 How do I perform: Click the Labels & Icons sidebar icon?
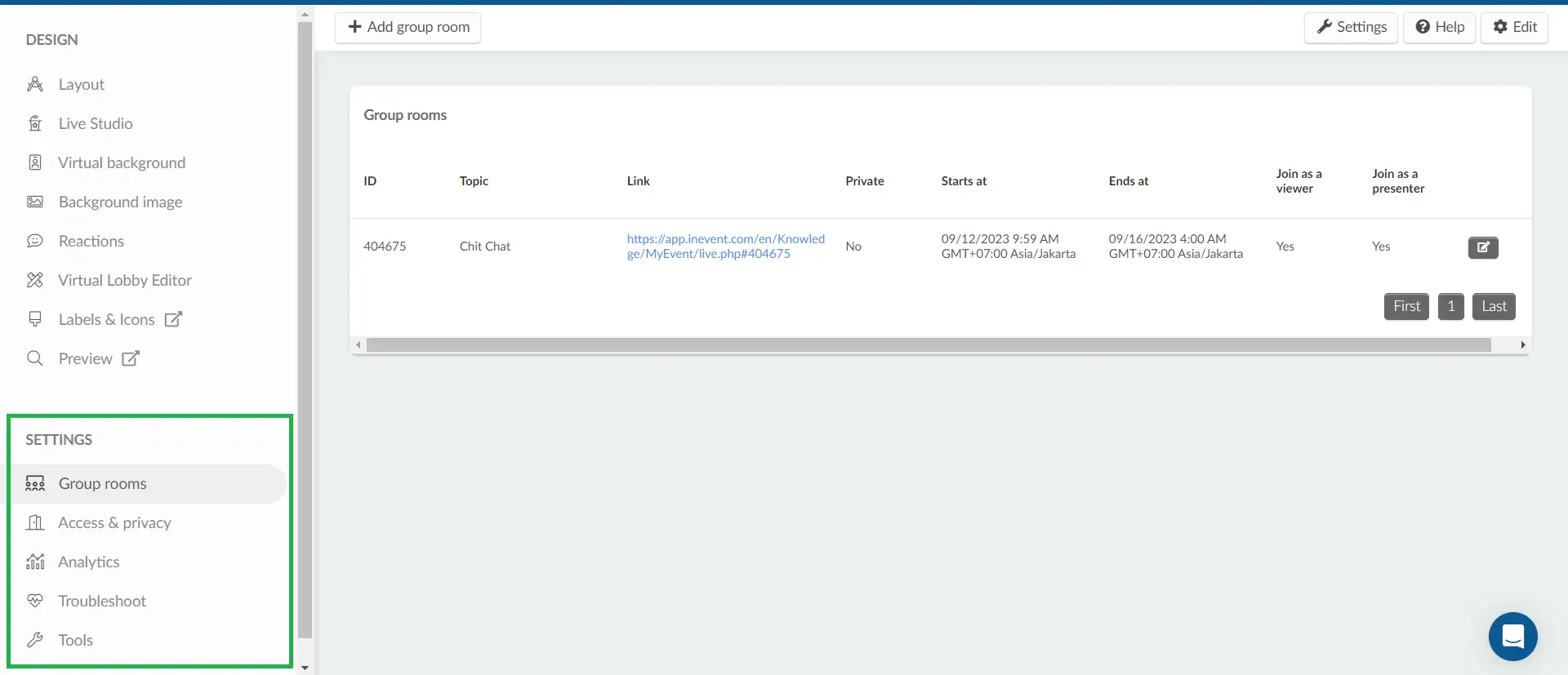(35, 319)
